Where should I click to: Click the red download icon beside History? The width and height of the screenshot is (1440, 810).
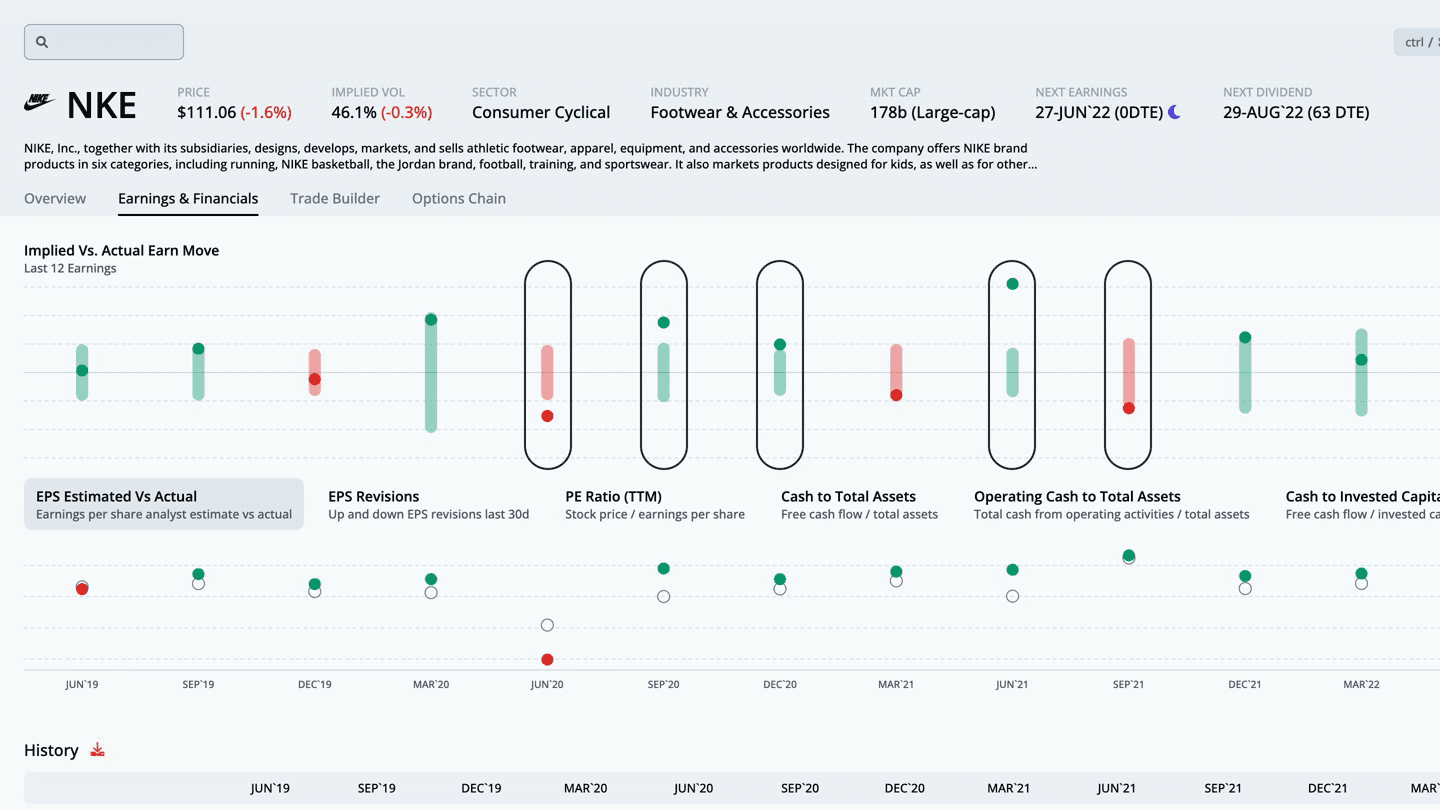click(97, 750)
